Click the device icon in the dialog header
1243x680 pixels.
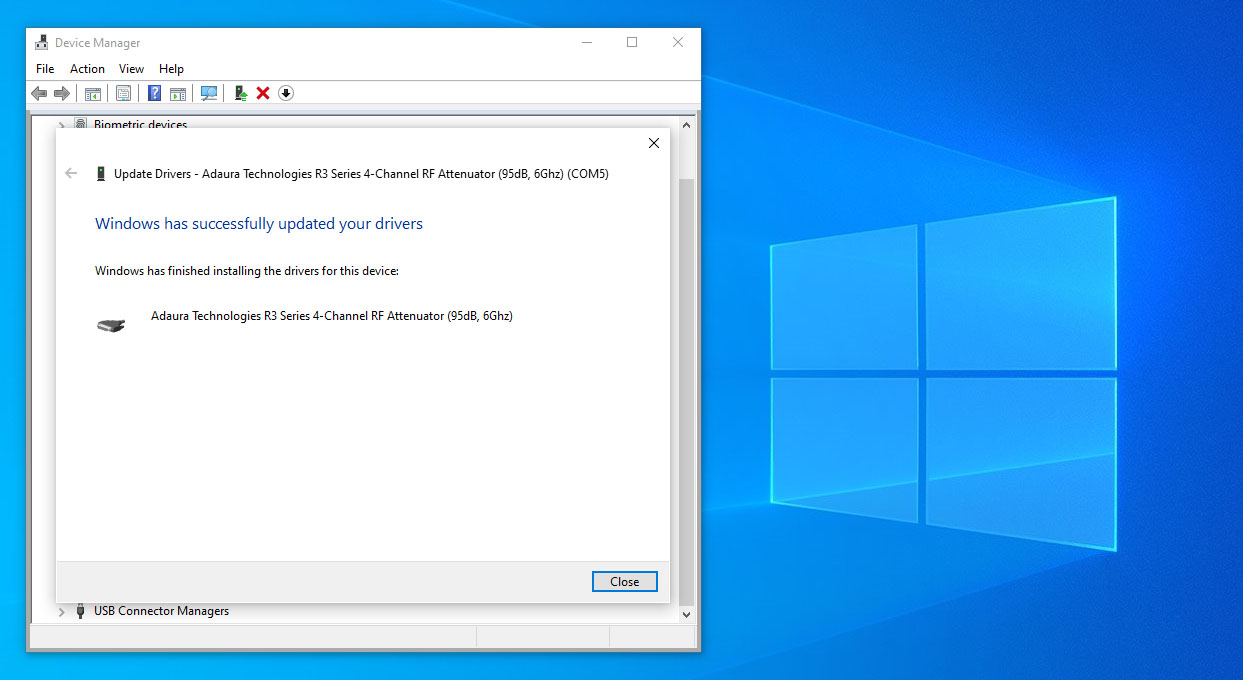(x=101, y=173)
